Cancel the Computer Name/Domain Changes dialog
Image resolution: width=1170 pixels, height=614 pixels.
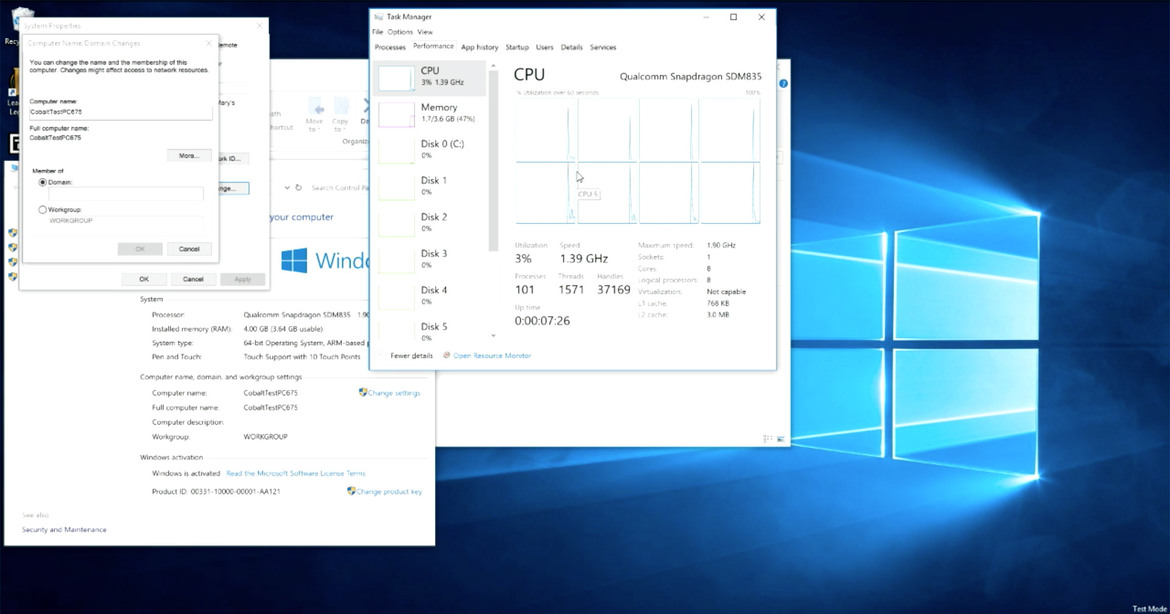click(x=189, y=248)
